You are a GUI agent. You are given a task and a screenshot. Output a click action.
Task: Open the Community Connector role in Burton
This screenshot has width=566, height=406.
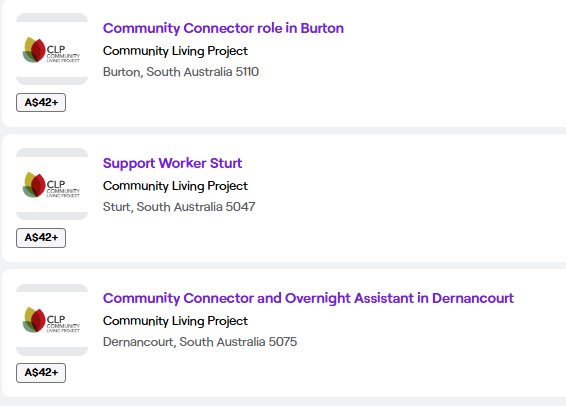click(223, 28)
